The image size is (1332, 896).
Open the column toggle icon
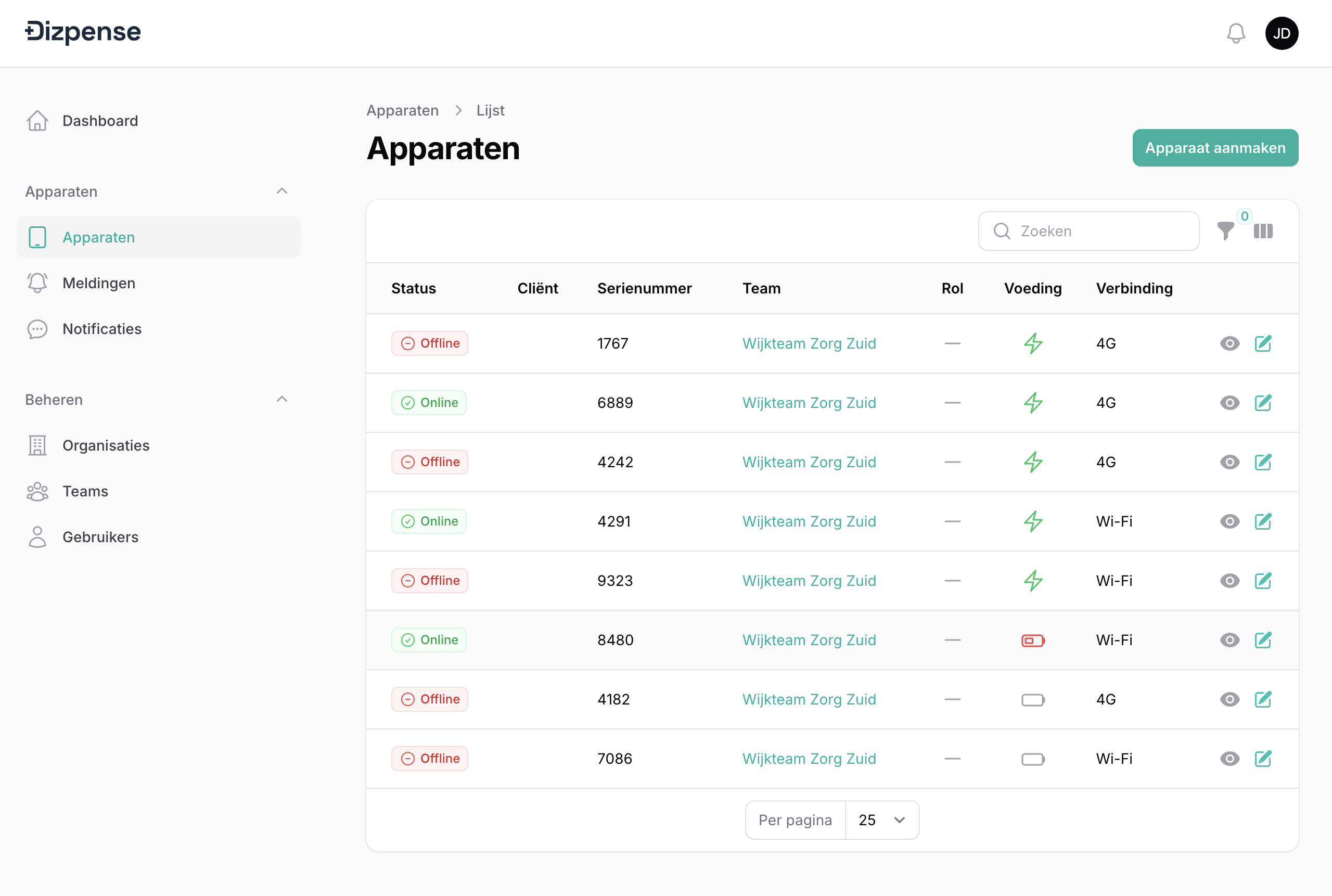(1263, 232)
